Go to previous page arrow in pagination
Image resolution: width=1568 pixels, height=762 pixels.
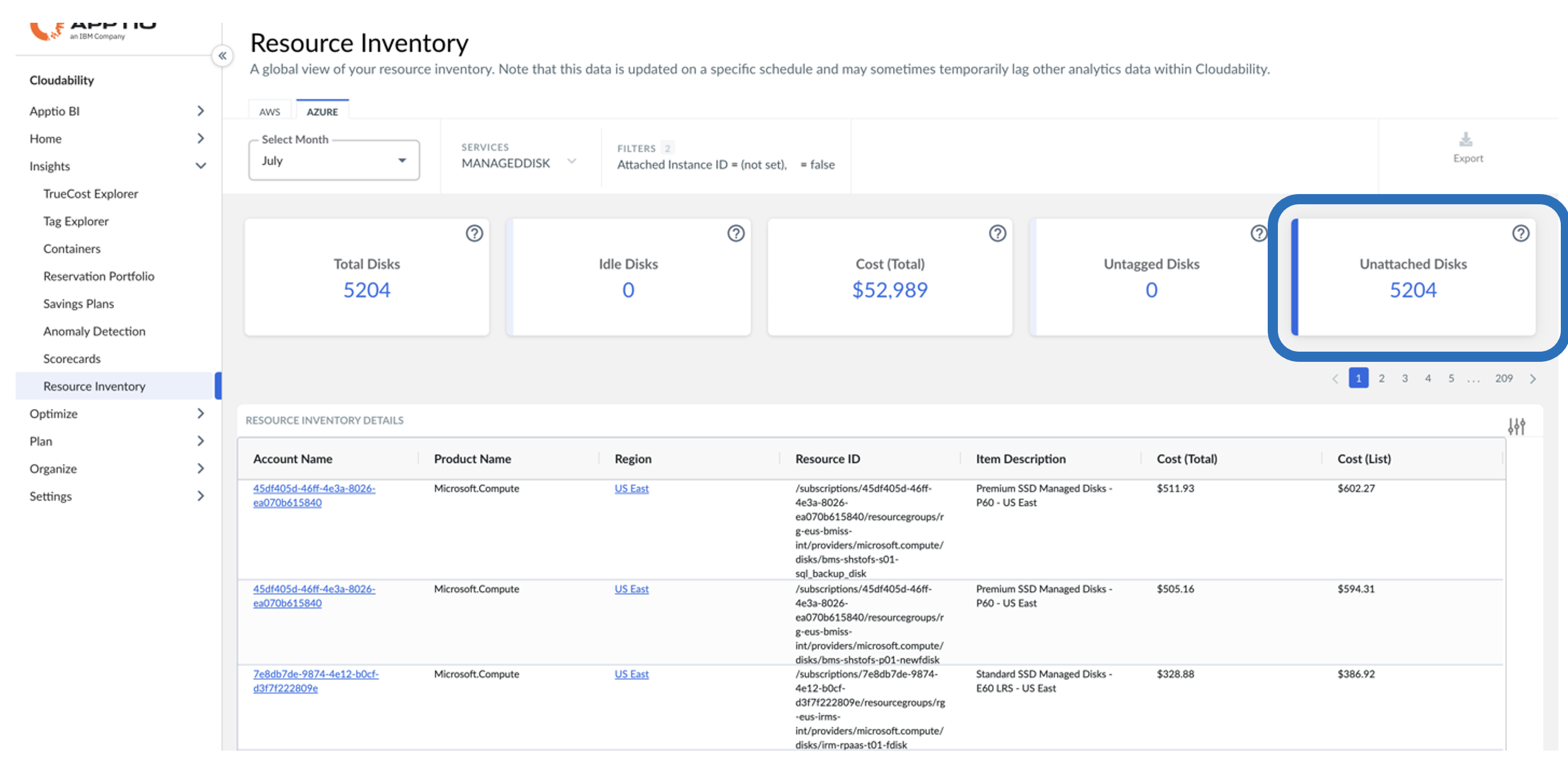point(1335,378)
